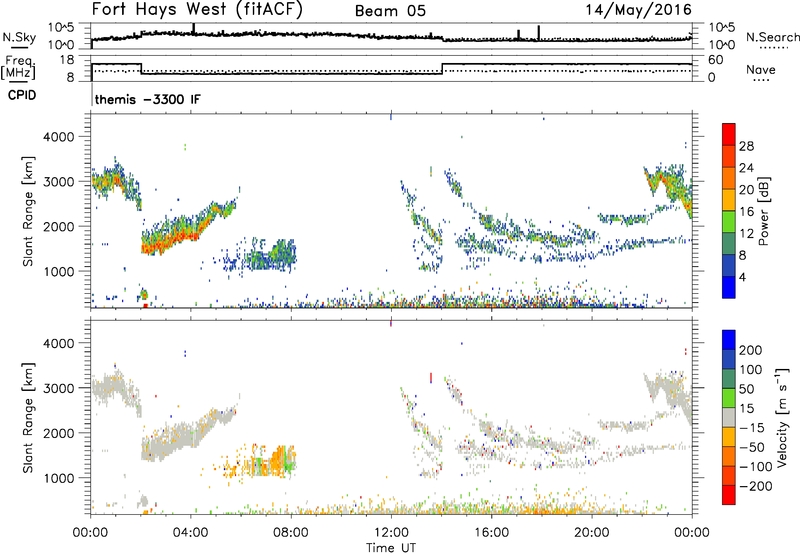Click the orange velocity patch near 07:30
Image resolution: width=800 pixels, height=554 pixels.
point(280,460)
